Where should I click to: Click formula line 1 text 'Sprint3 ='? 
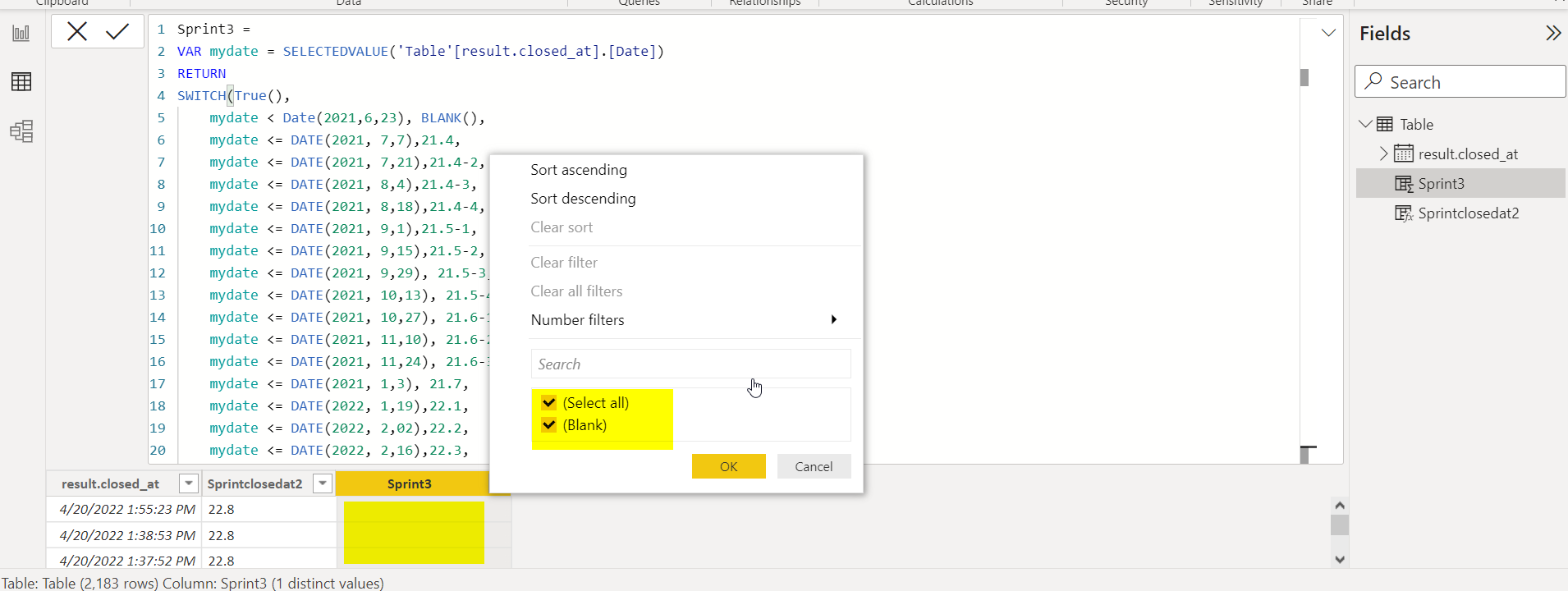(x=213, y=30)
